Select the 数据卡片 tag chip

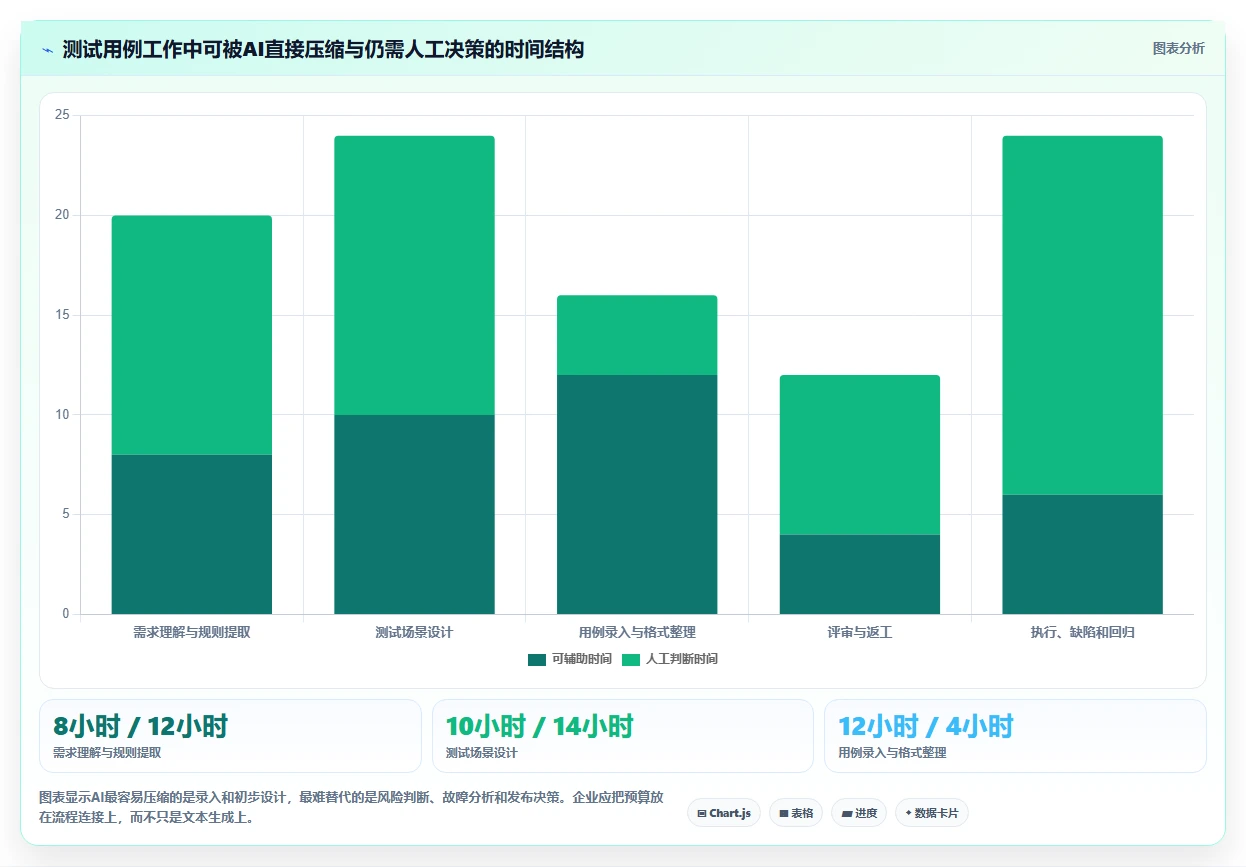[932, 813]
